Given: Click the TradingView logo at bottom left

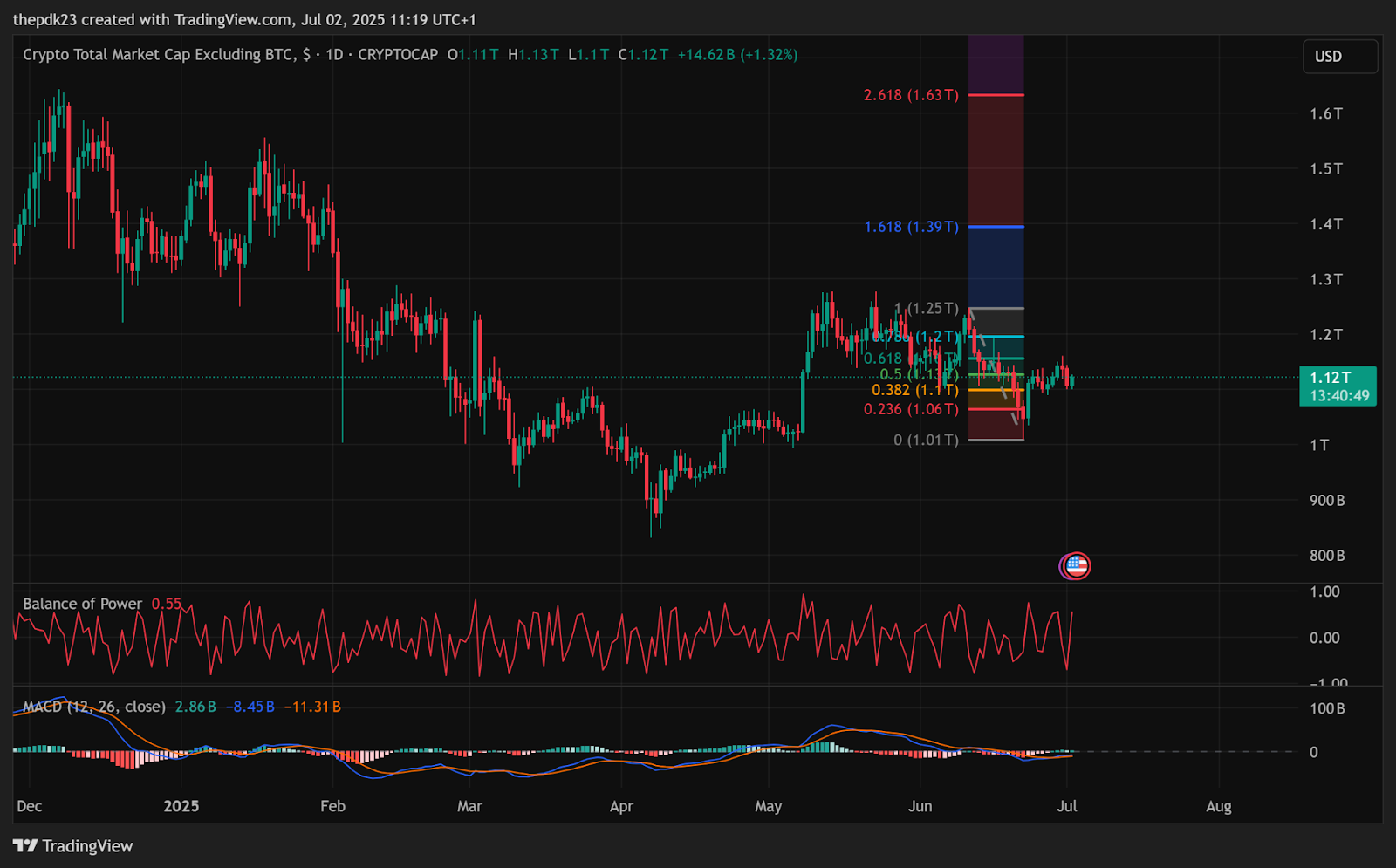Looking at the screenshot, I should click(x=73, y=846).
